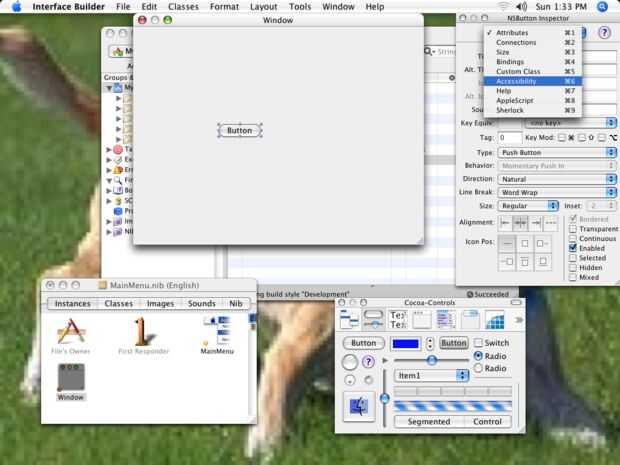Click the Tag input field
The width and height of the screenshot is (620, 465).
[x=509, y=138]
